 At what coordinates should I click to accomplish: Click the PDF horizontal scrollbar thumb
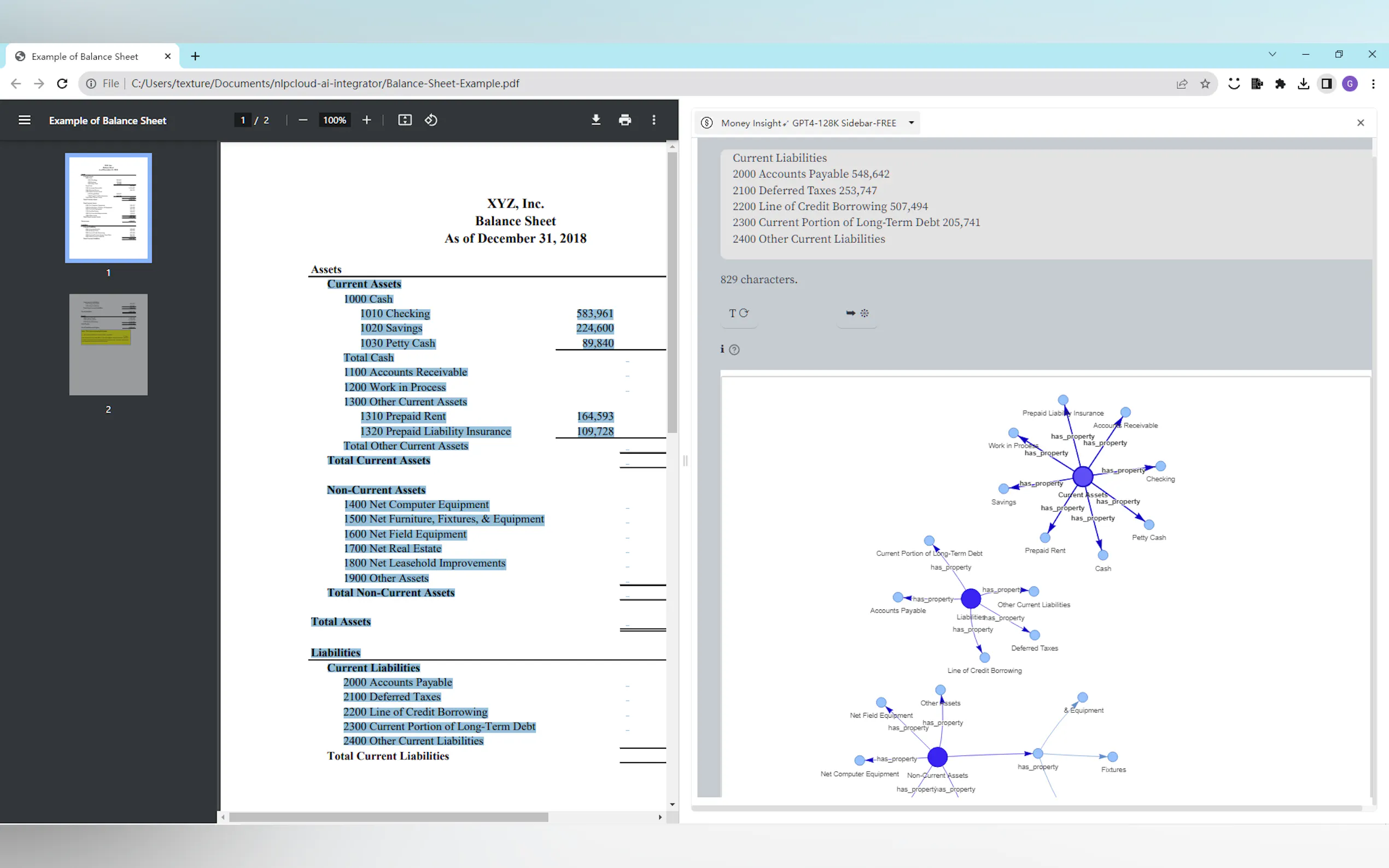(x=388, y=817)
